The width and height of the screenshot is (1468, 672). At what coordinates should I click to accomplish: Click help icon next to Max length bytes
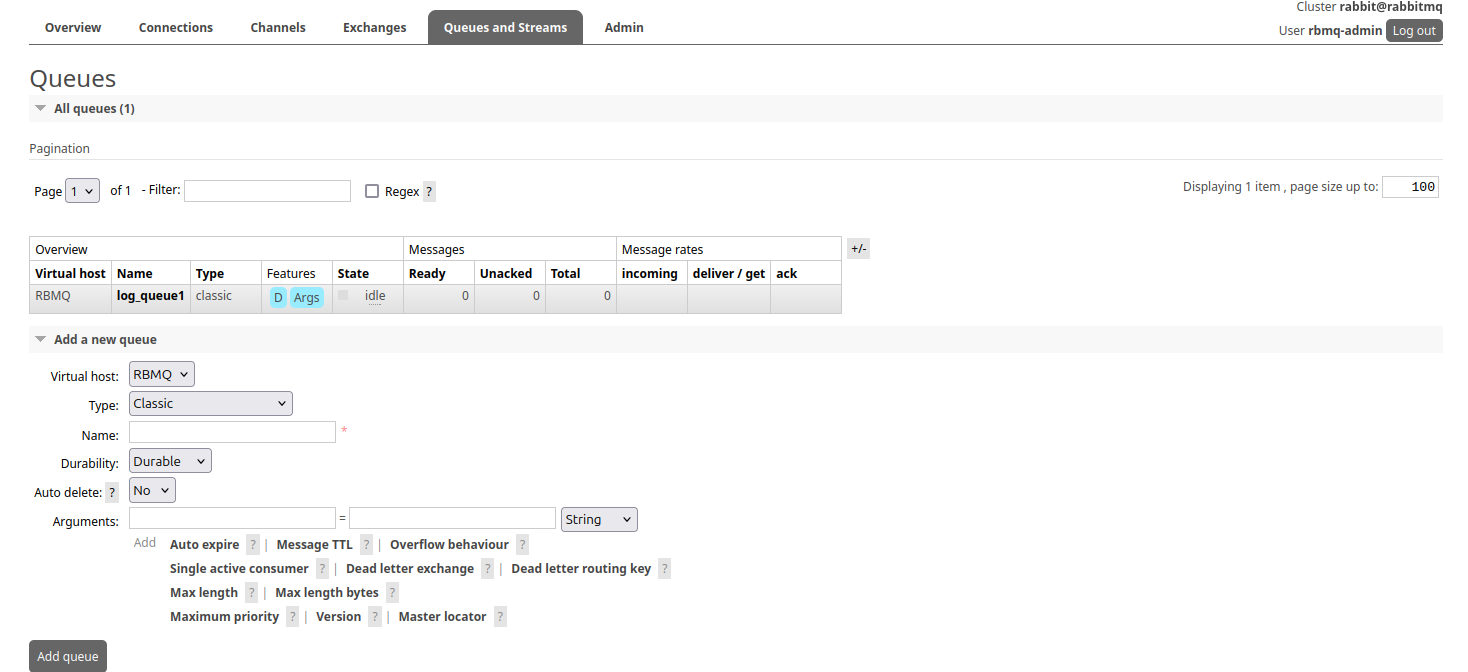(392, 593)
